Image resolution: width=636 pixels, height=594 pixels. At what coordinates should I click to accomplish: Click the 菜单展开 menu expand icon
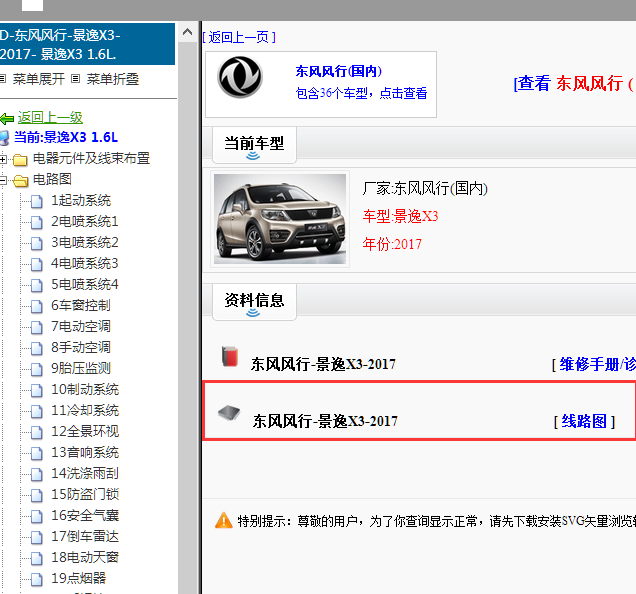pos(3,79)
